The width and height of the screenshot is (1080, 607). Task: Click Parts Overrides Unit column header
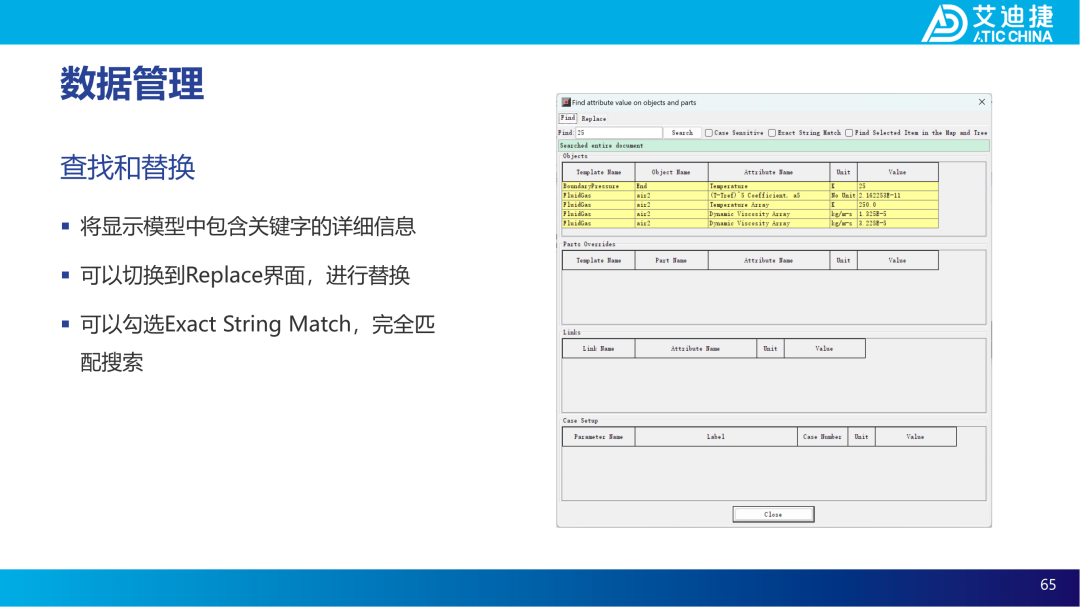[843, 260]
